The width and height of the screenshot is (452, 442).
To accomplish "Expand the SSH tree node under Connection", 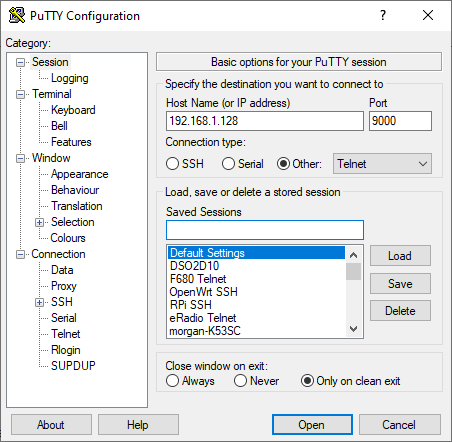I will [39, 302].
